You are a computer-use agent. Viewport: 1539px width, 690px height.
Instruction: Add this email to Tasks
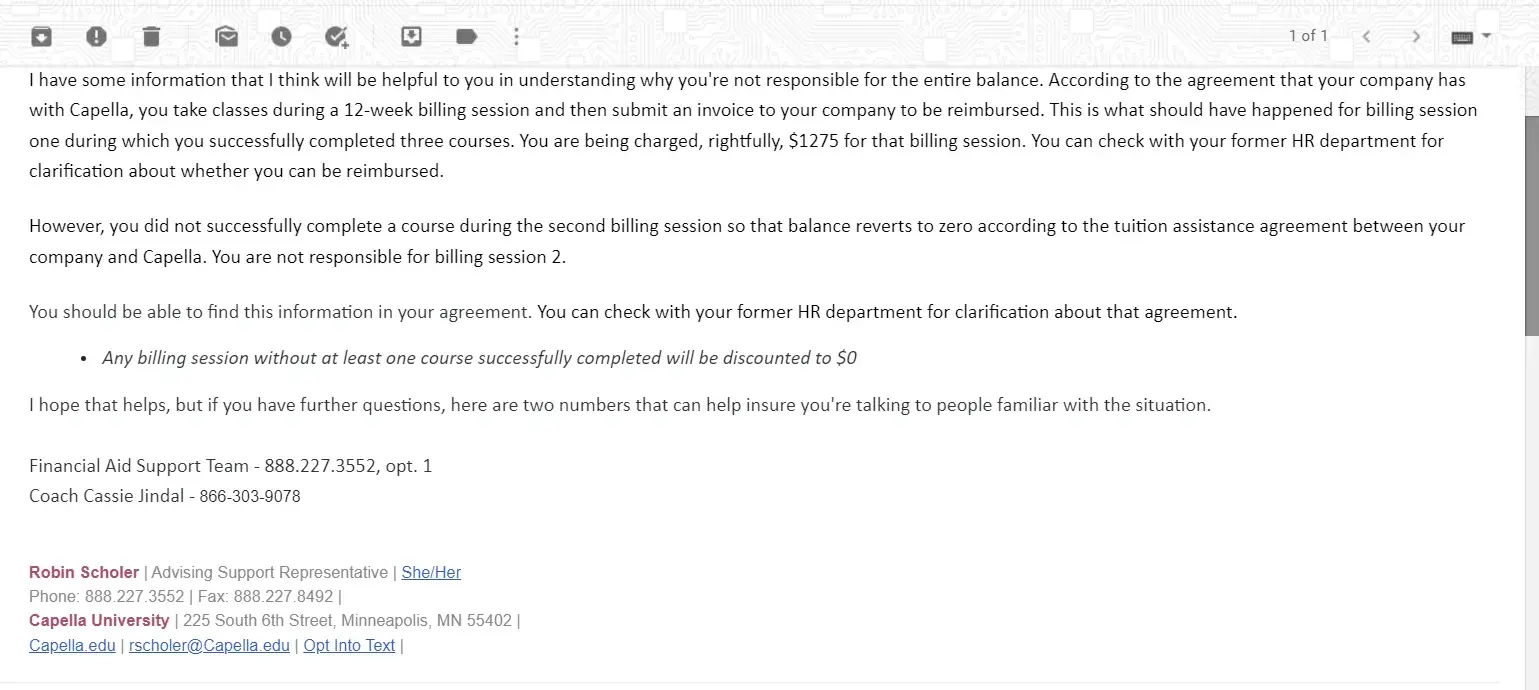337,37
